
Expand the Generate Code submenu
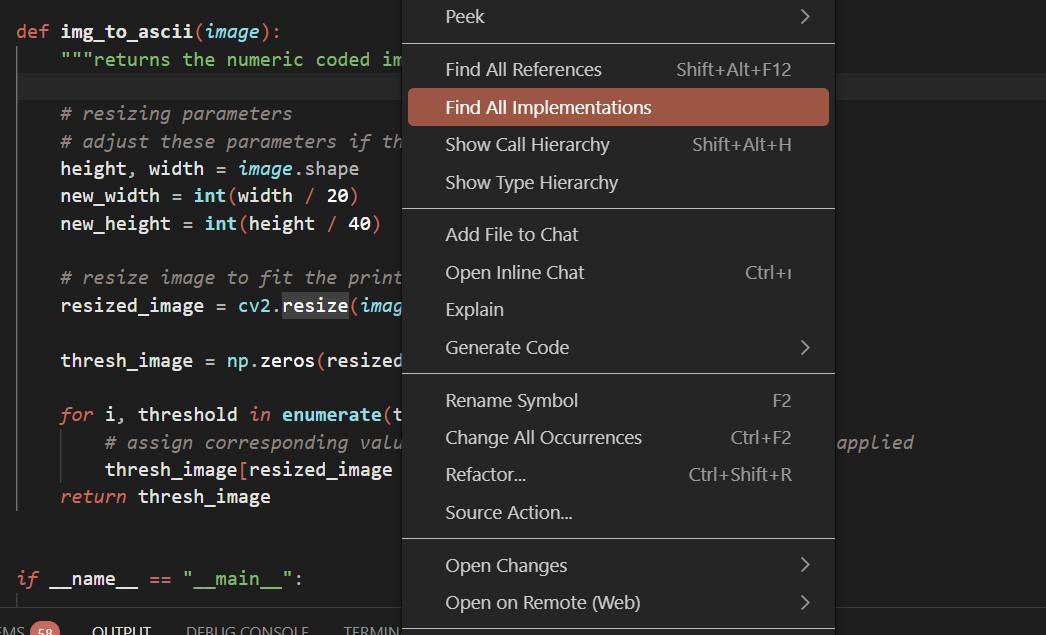(x=509, y=347)
